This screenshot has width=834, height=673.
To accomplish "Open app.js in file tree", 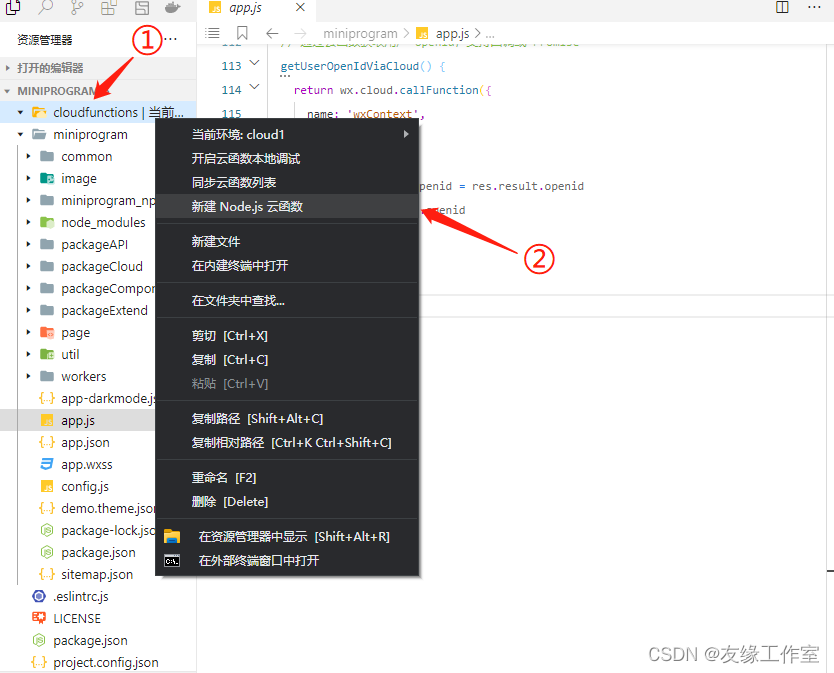I will (78, 420).
